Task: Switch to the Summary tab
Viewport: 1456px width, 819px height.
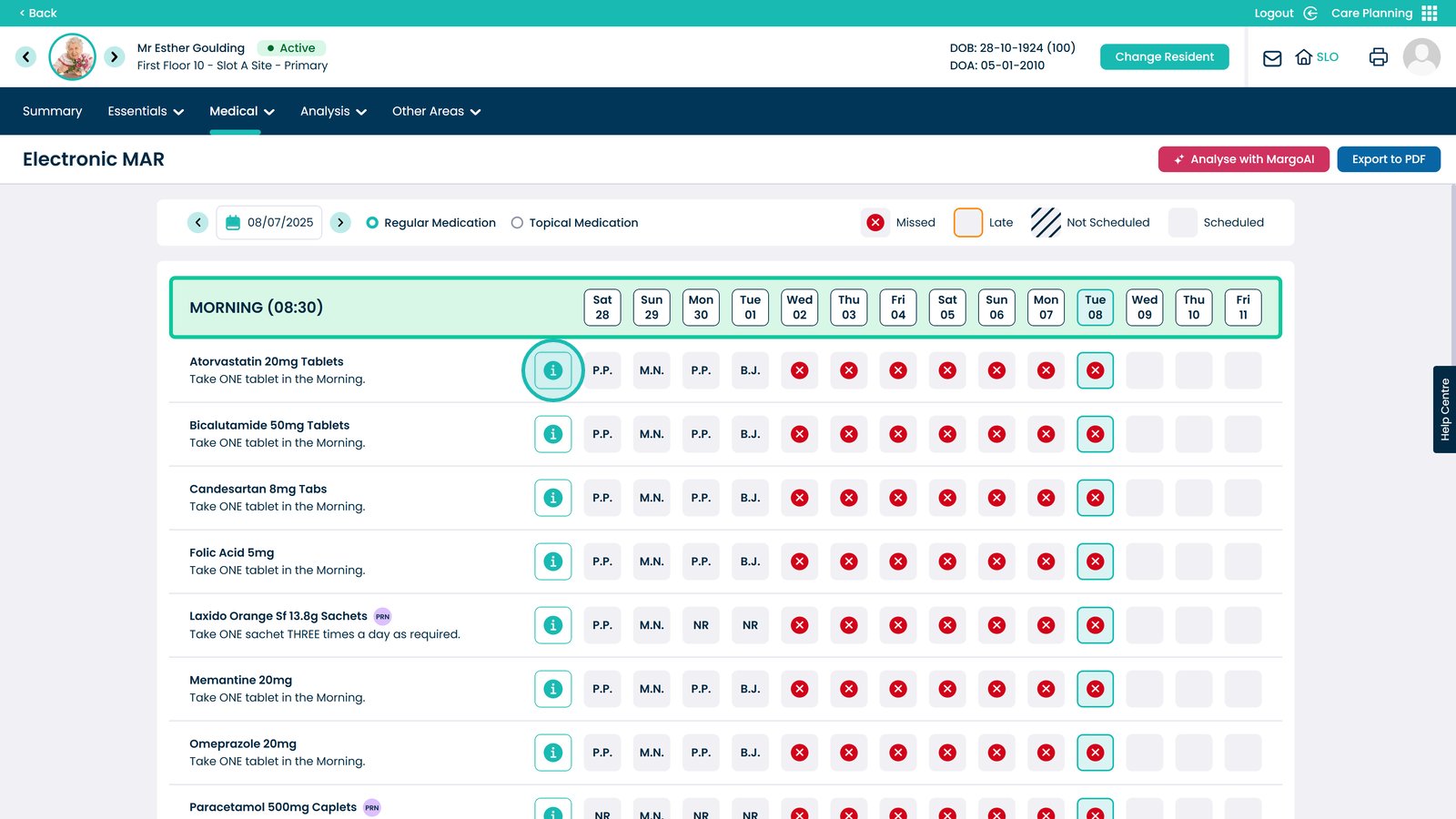Action: tap(52, 111)
